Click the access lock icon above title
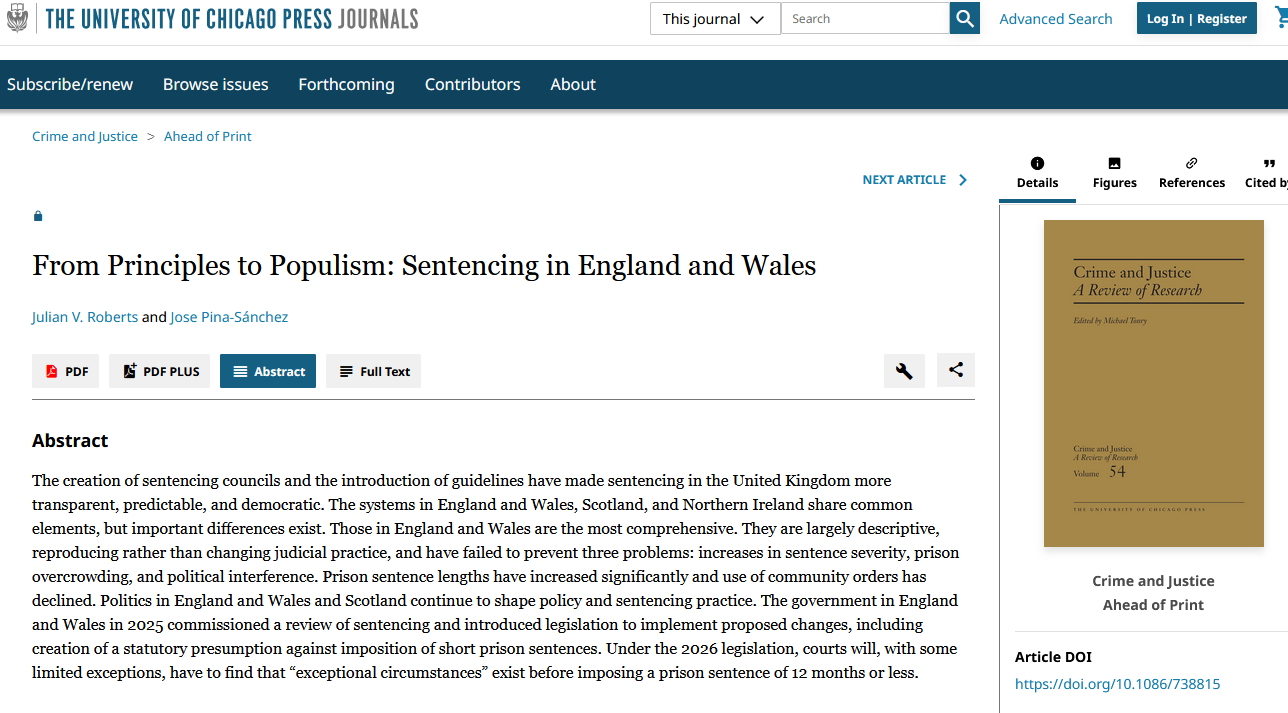 tap(38, 216)
